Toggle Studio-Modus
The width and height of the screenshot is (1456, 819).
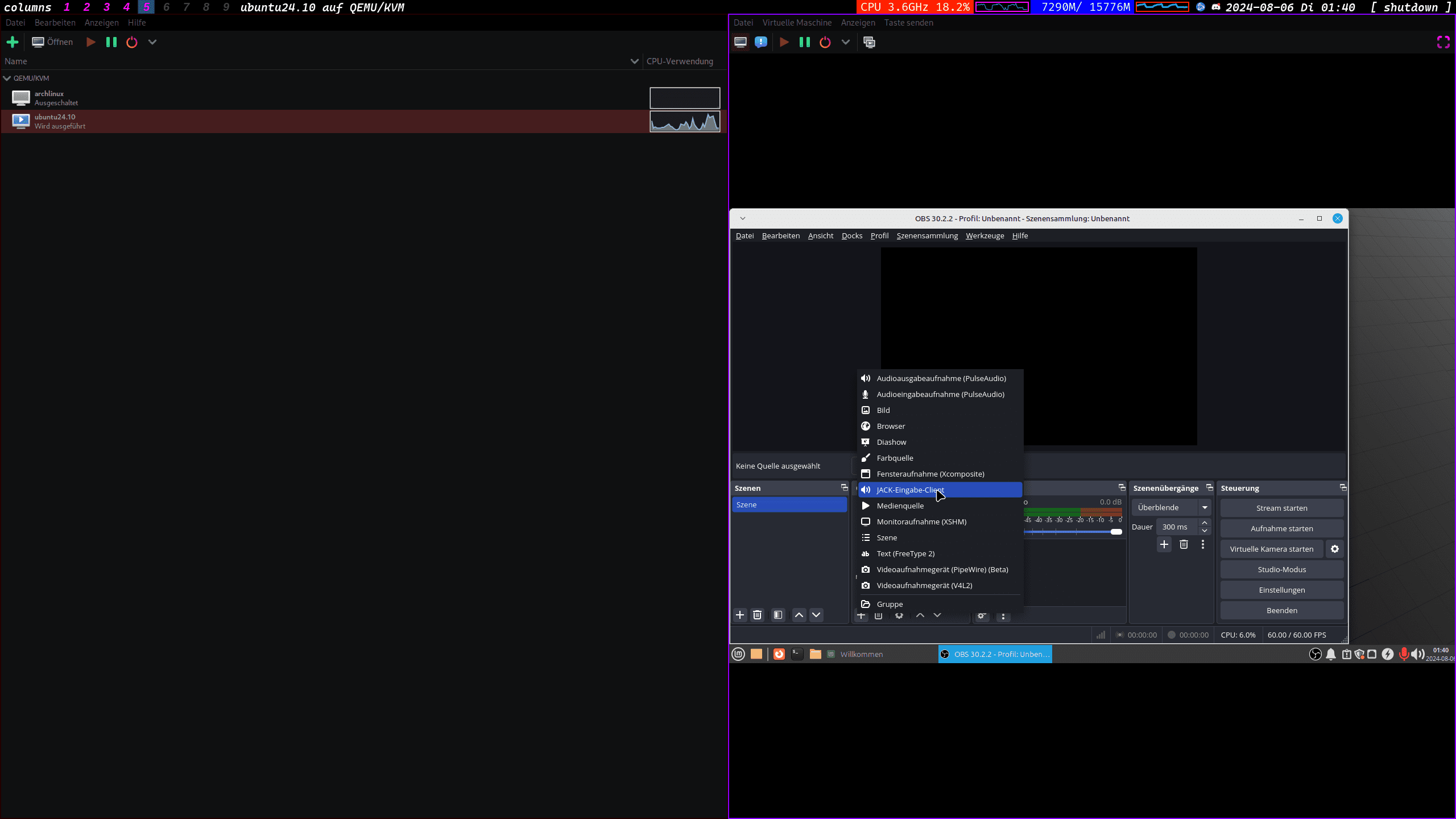coord(1282,569)
